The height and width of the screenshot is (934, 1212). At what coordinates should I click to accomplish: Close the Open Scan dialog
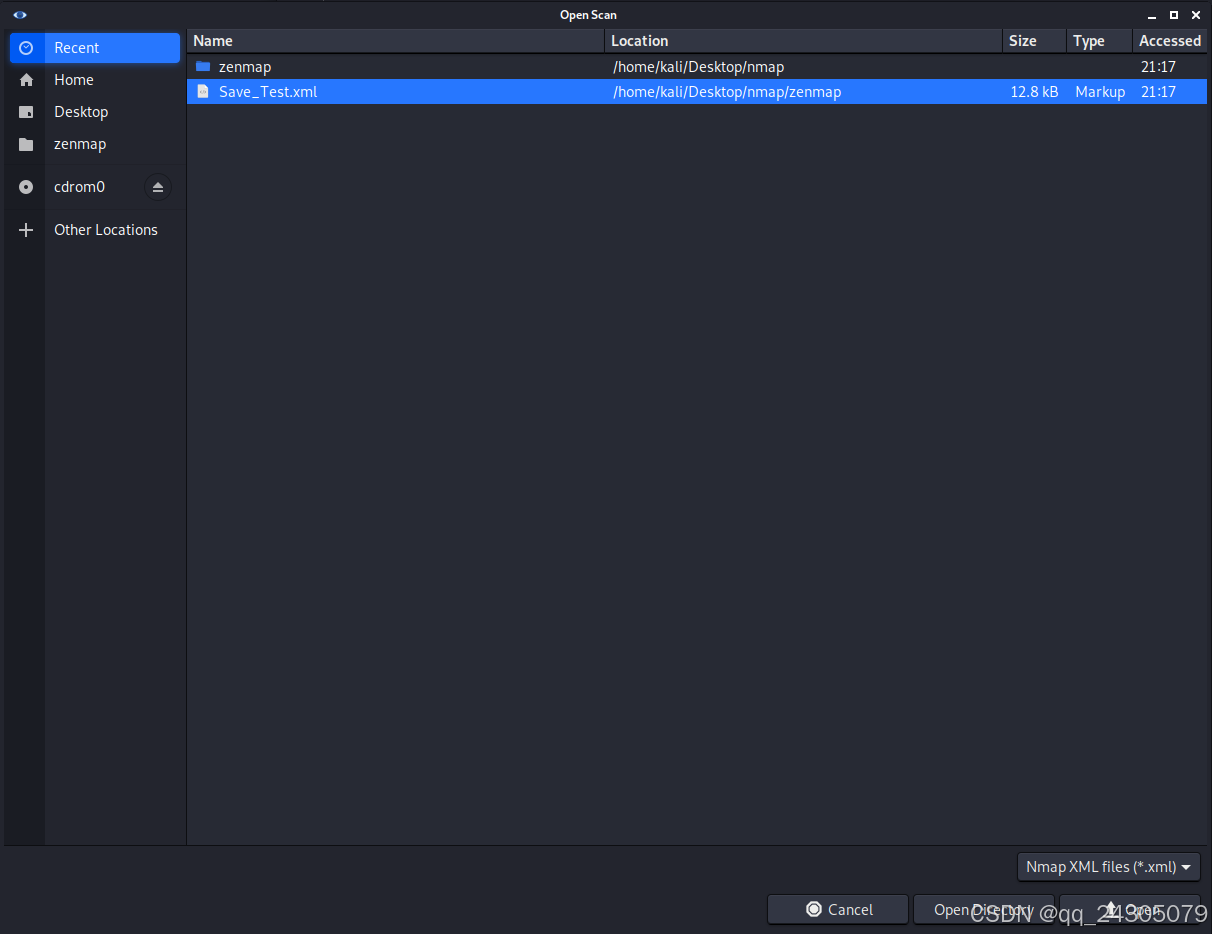point(1196,15)
